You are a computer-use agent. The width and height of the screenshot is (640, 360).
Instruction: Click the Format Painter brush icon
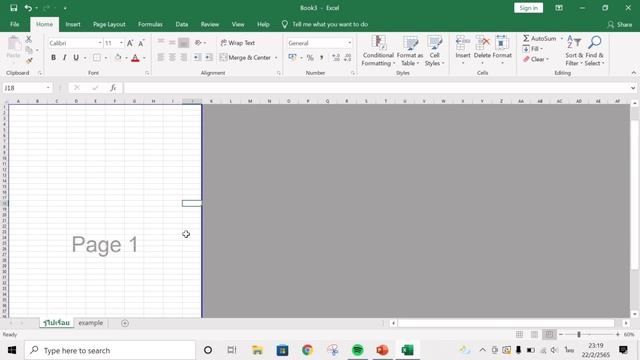(x=29, y=60)
